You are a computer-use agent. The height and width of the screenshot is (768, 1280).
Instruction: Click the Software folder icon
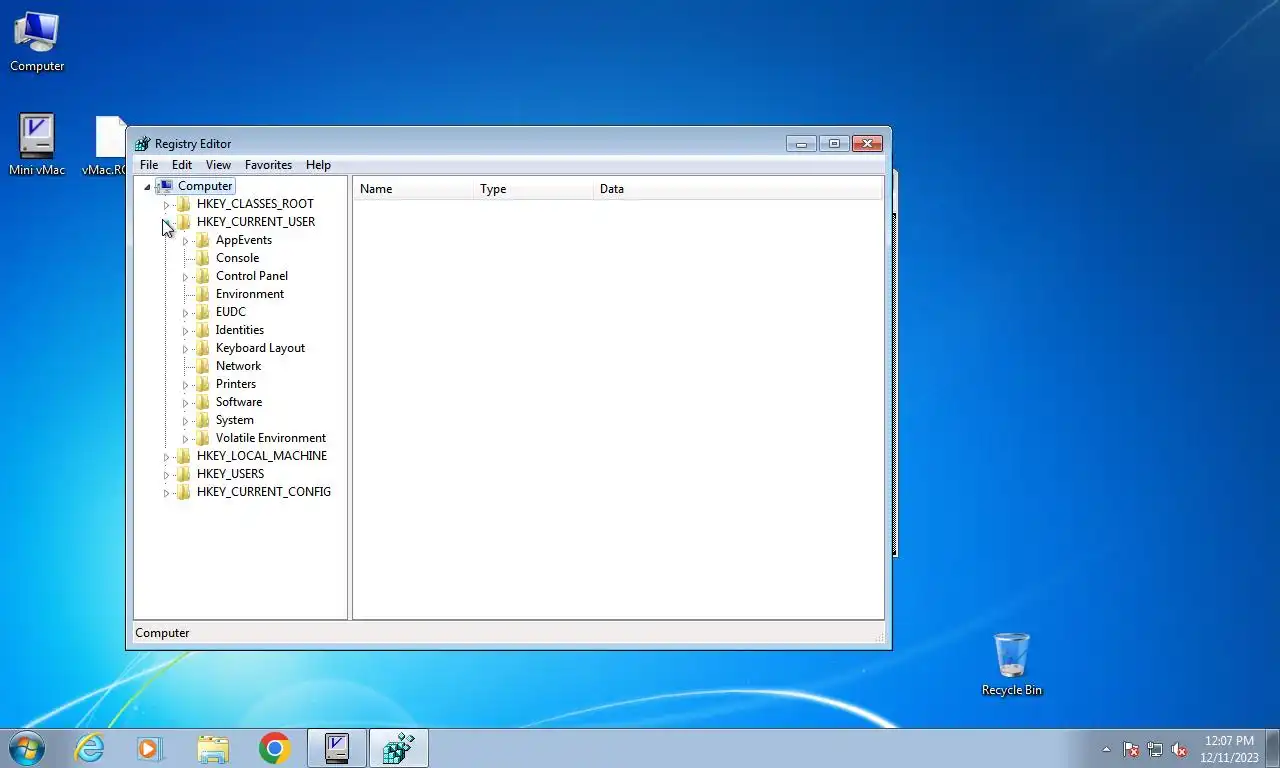point(203,402)
